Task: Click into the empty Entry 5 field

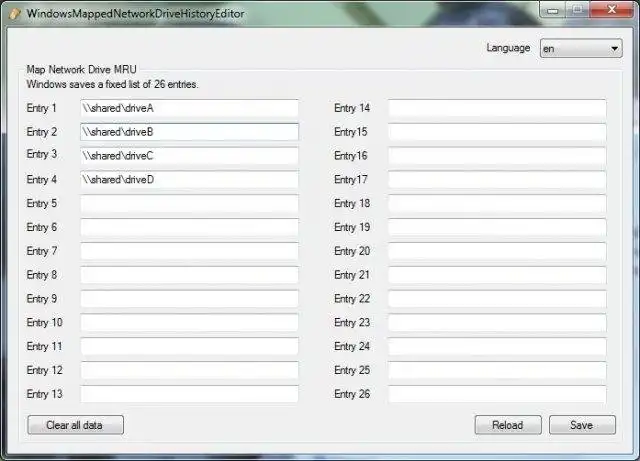Action: [189, 203]
